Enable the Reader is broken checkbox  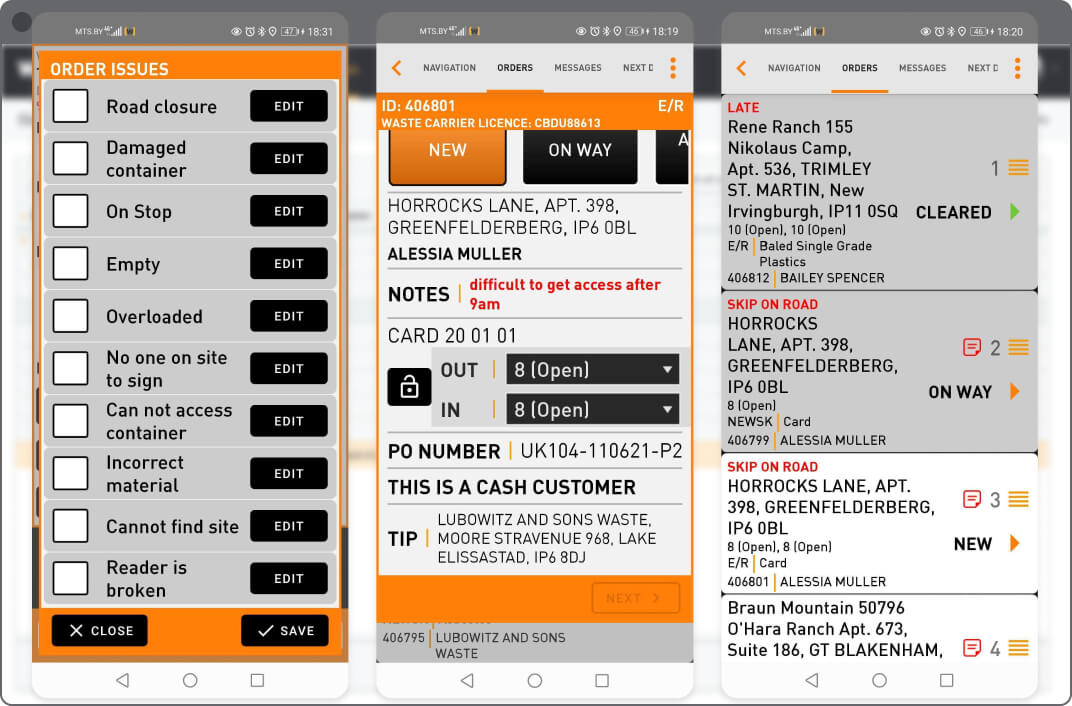71,578
